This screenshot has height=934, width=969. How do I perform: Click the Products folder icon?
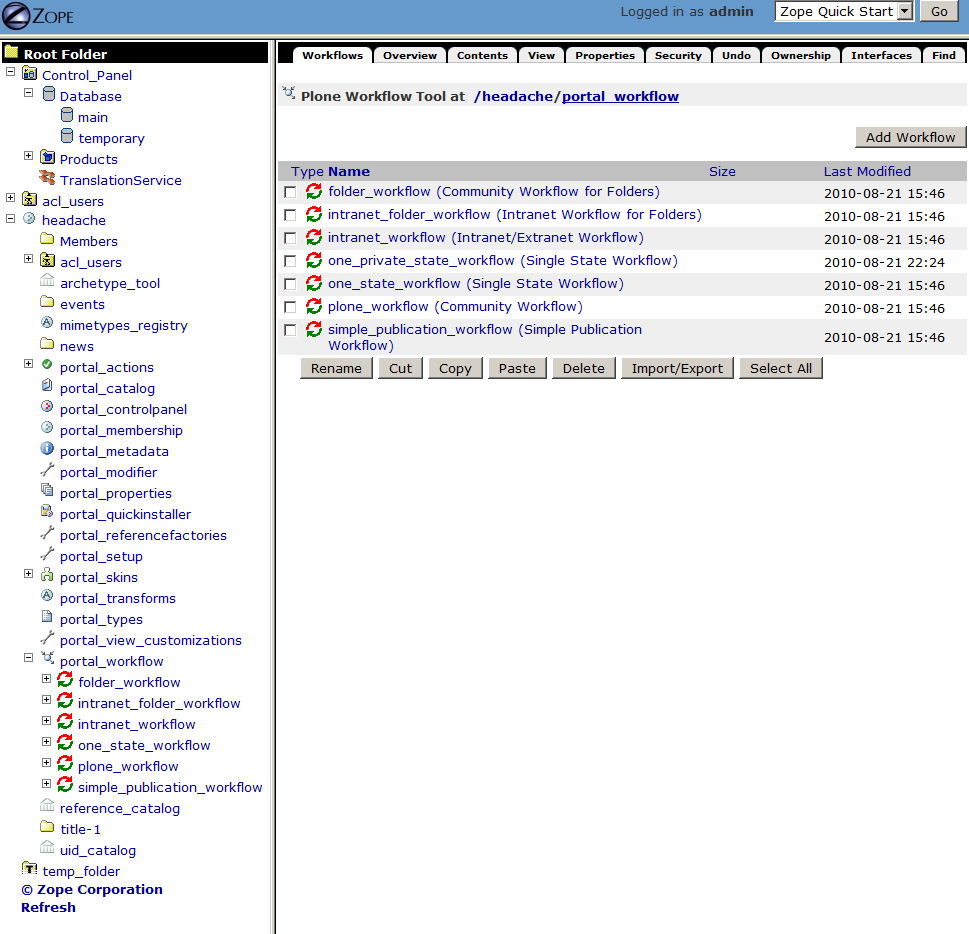[48, 157]
